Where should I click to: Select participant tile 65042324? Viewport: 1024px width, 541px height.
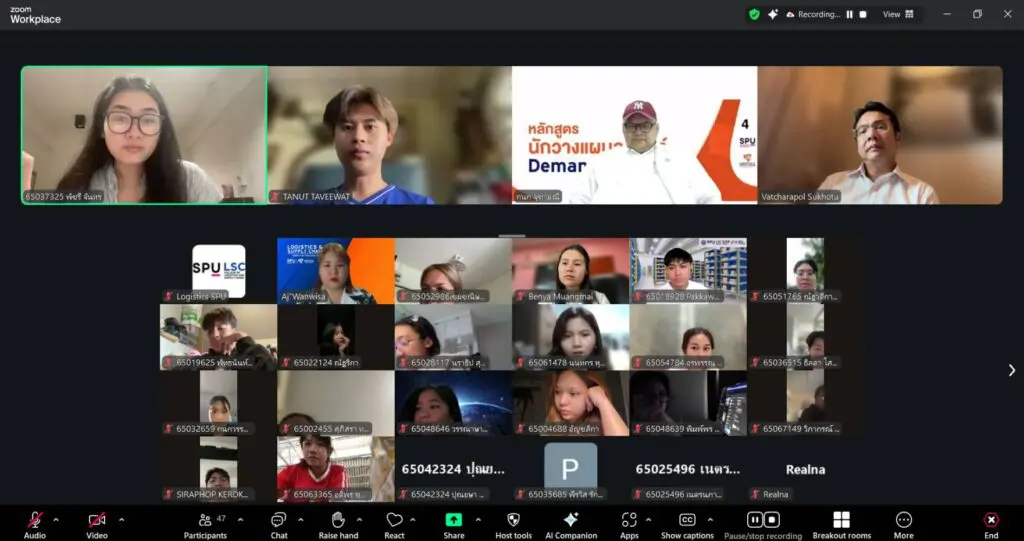[453, 469]
